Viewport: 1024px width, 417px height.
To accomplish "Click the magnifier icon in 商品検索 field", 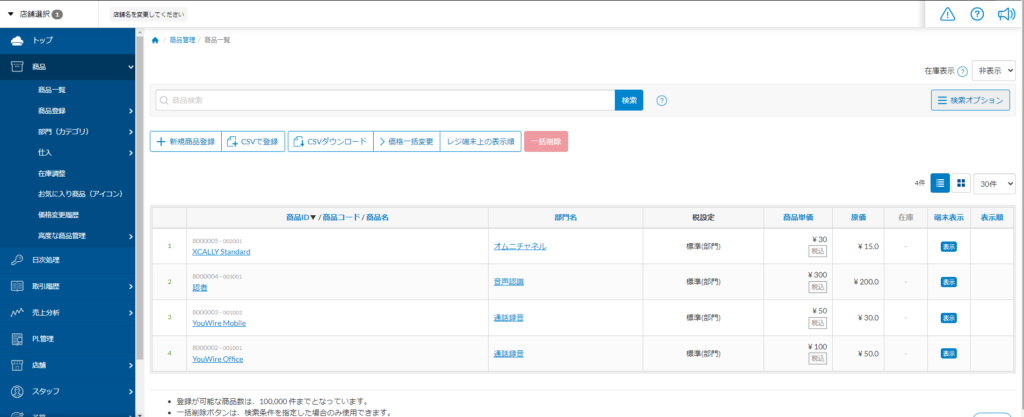I will coord(164,100).
